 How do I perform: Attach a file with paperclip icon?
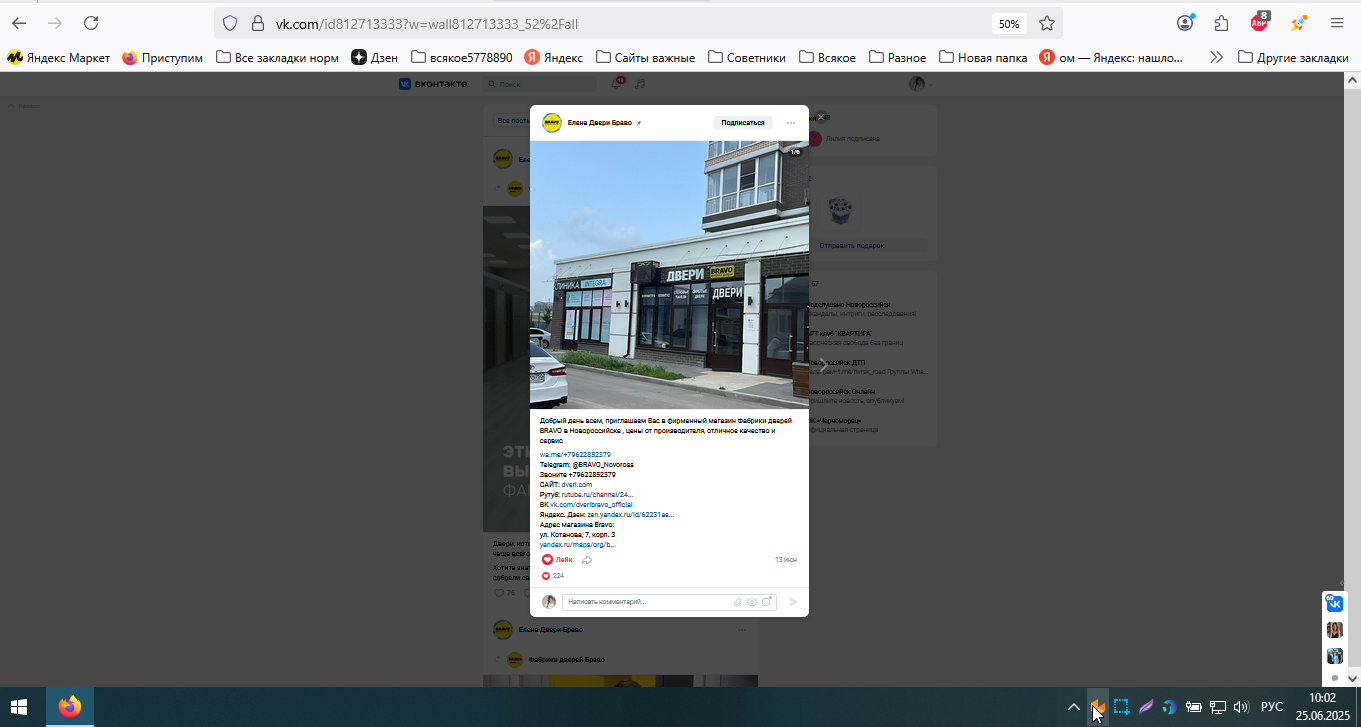tap(738, 602)
